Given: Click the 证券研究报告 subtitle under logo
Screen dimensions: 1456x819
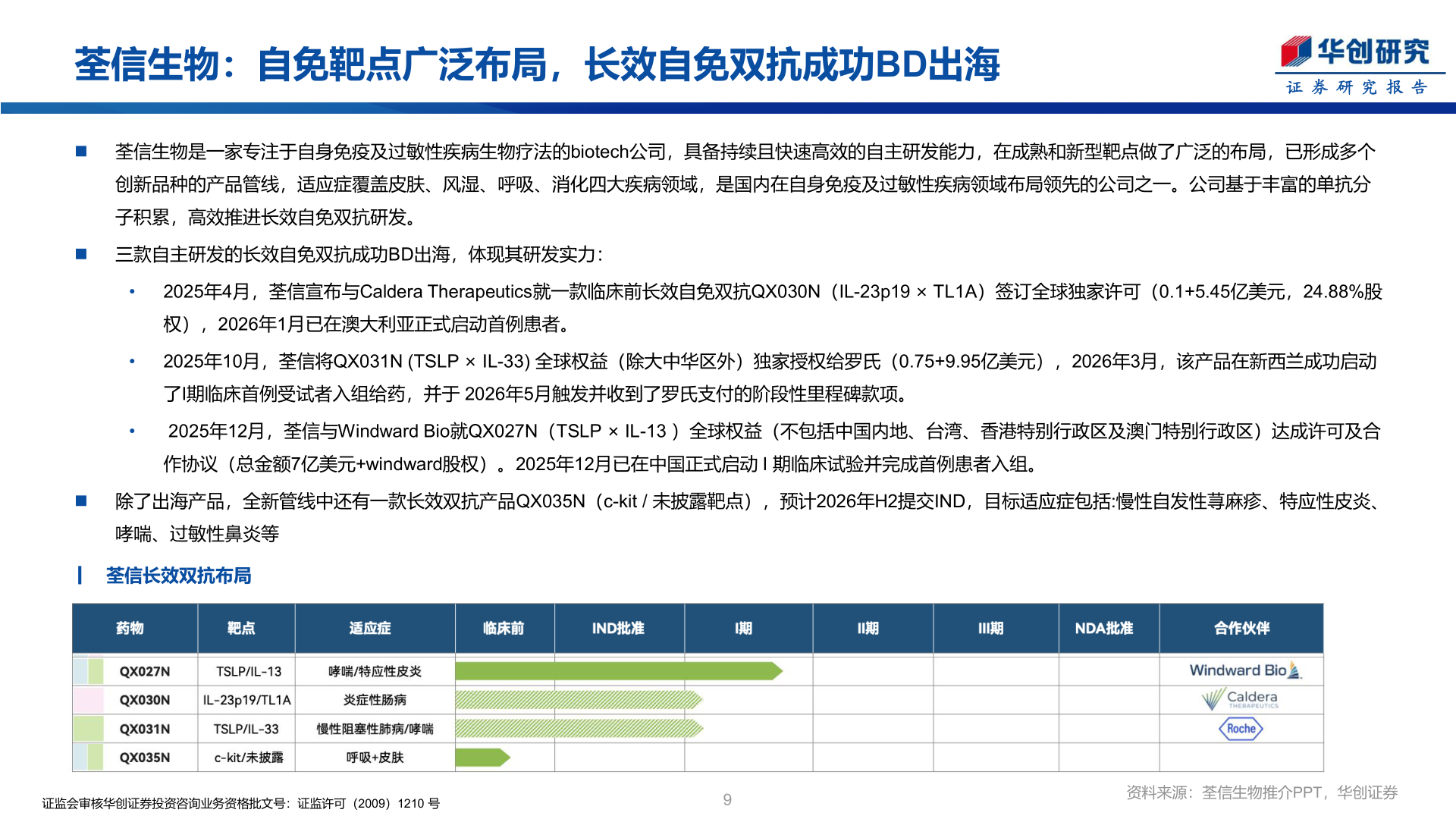Looking at the screenshot, I should pyautogui.click(x=1357, y=87).
